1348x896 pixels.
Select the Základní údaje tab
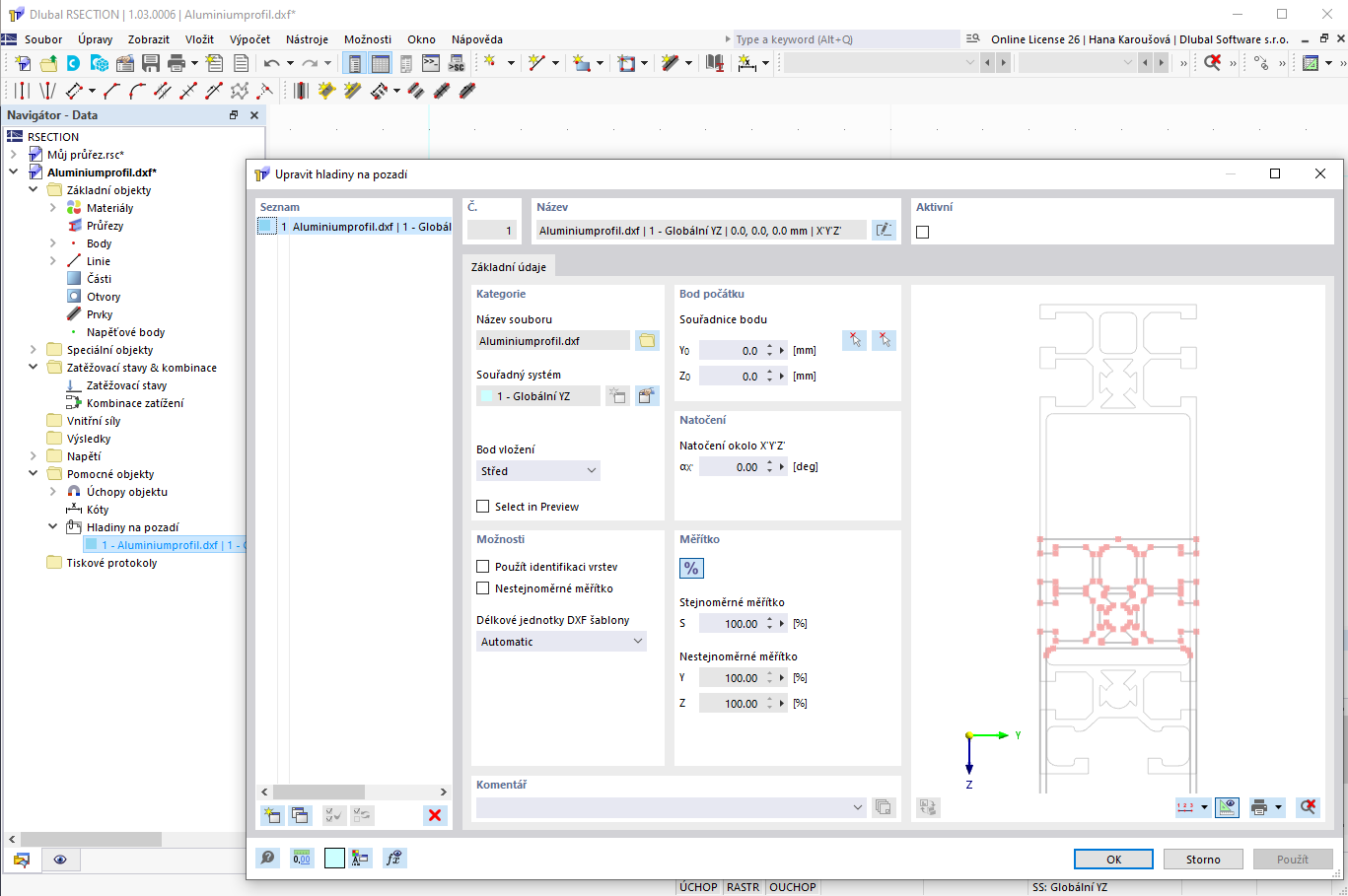click(509, 267)
